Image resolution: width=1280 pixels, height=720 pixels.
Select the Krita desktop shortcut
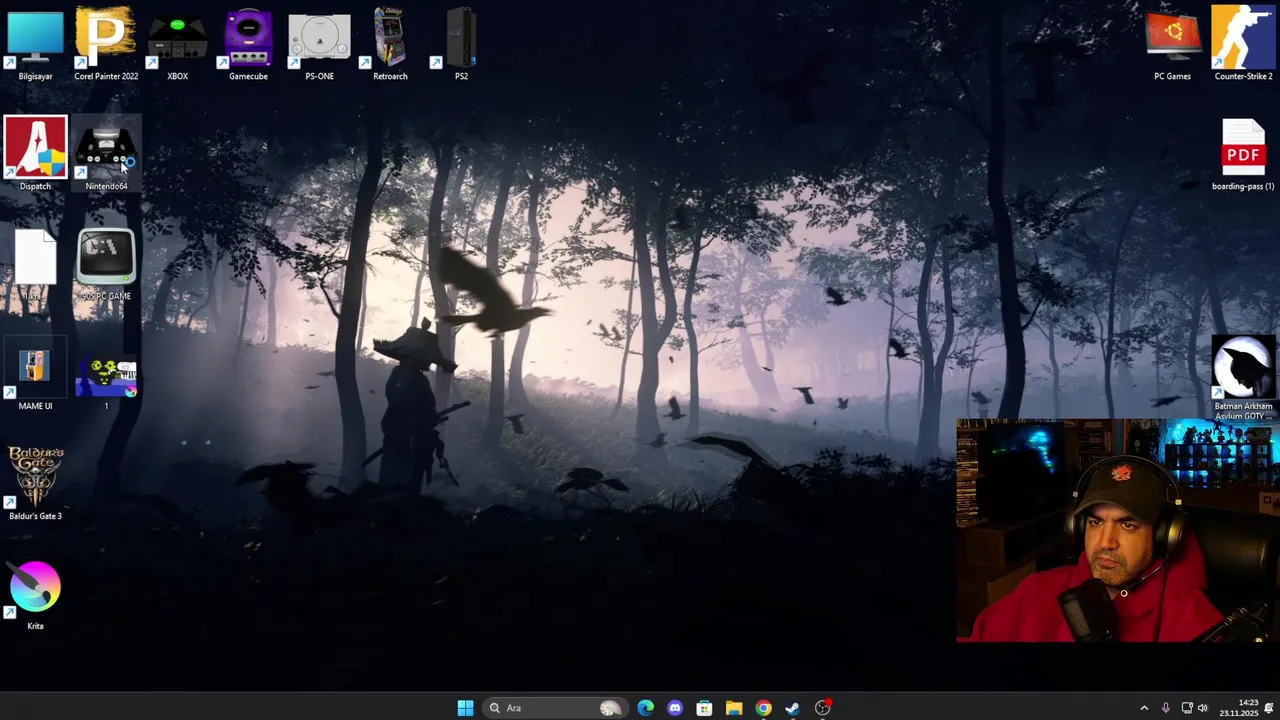click(35, 592)
